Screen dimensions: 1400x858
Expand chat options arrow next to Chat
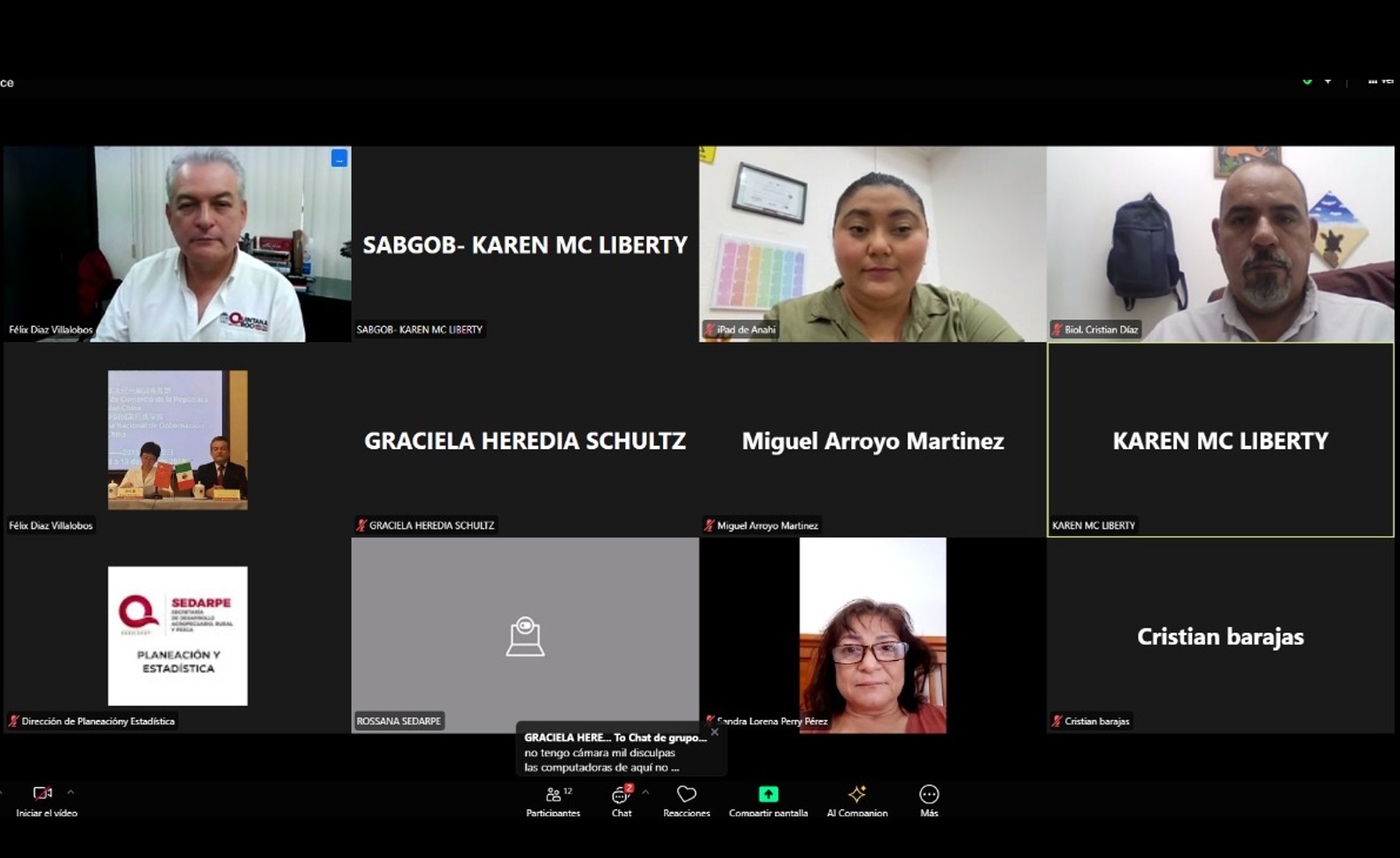(646, 792)
